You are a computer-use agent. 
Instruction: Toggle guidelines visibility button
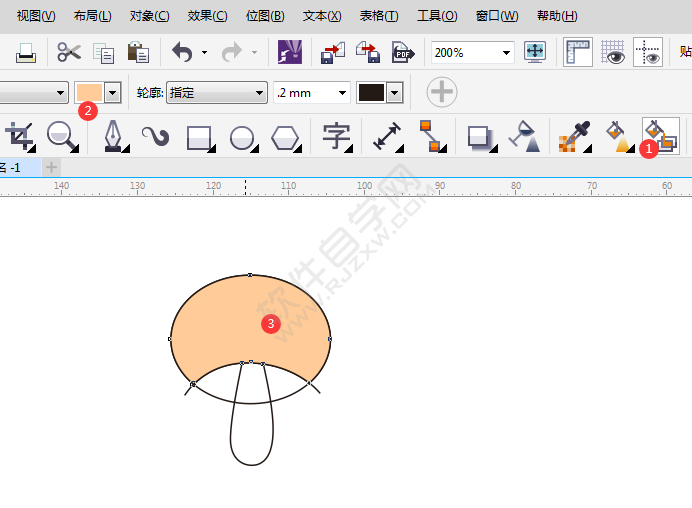click(x=648, y=52)
